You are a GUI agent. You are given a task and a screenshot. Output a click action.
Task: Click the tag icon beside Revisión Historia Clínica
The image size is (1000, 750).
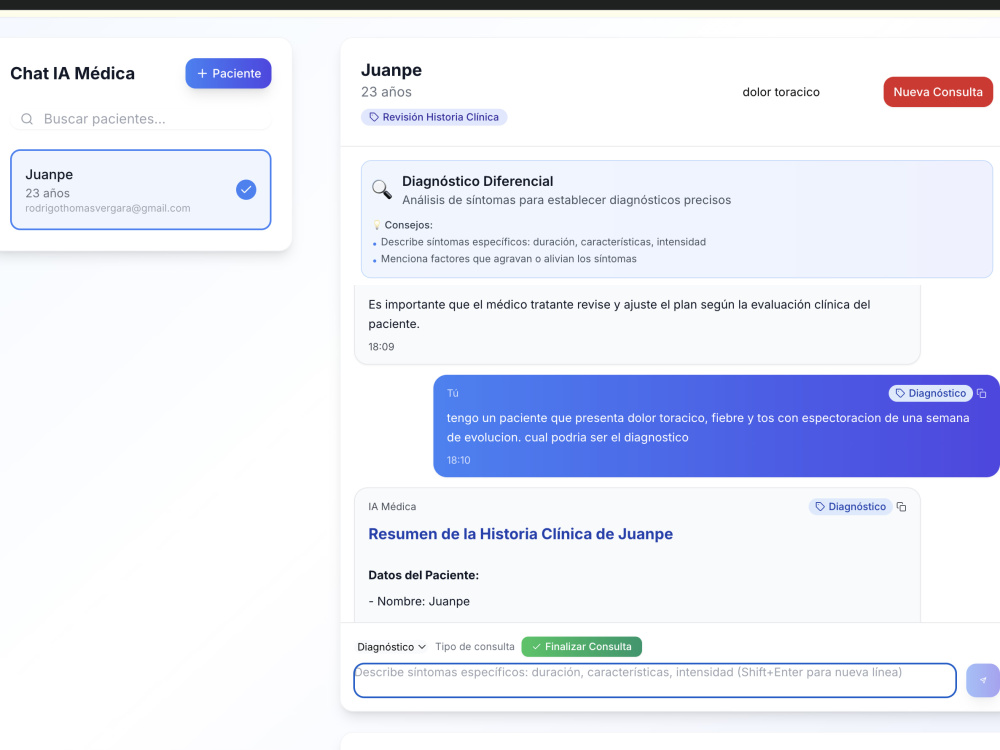374,117
